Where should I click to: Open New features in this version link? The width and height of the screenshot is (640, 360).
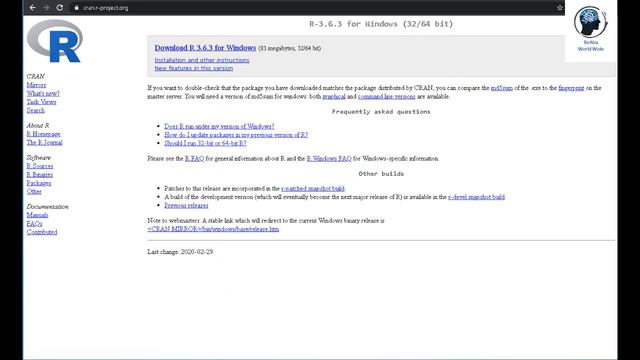pyautogui.click(x=194, y=68)
